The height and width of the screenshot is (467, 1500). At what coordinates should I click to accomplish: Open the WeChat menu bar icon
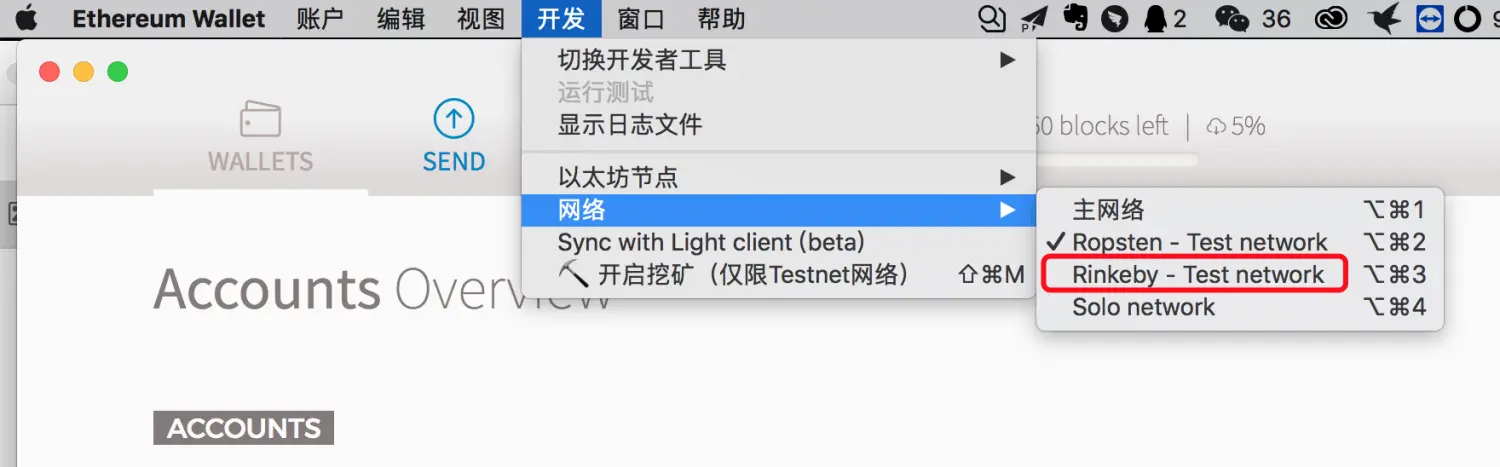[1232, 19]
